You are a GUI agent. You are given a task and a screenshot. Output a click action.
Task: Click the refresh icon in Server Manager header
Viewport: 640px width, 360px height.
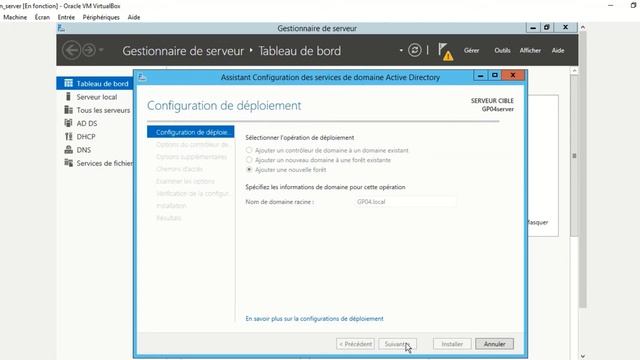coord(415,50)
